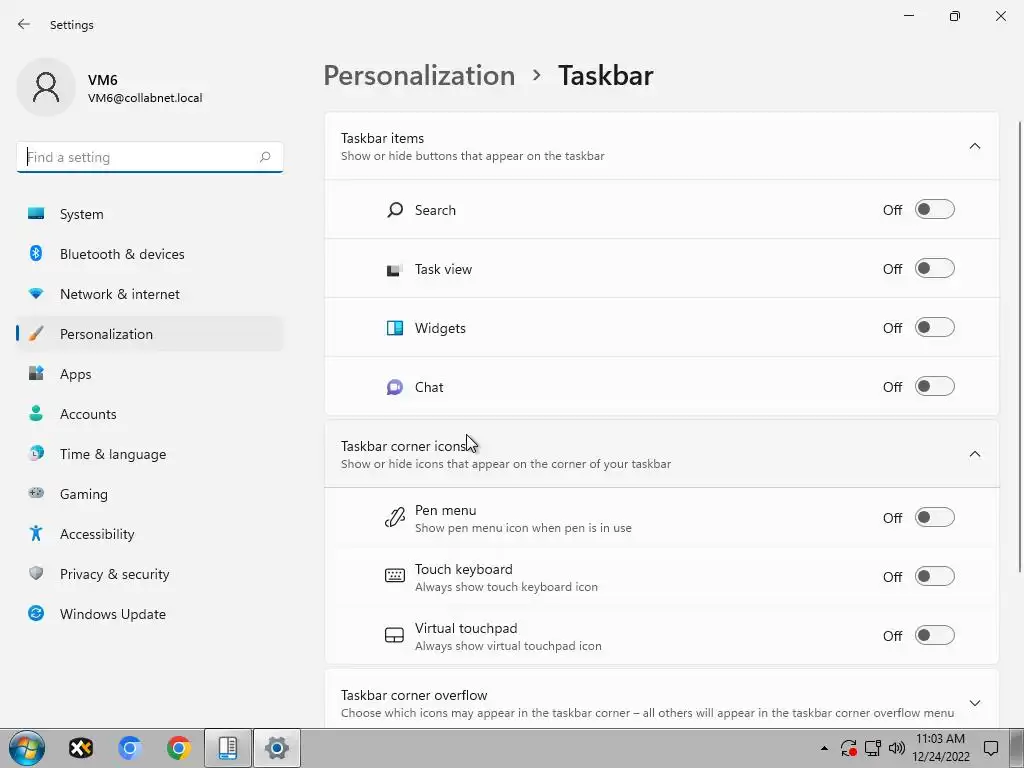Click the System monitor icon in sidebar
The height and width of the screenshot is (768, 1024).
[x=36, y=214]
